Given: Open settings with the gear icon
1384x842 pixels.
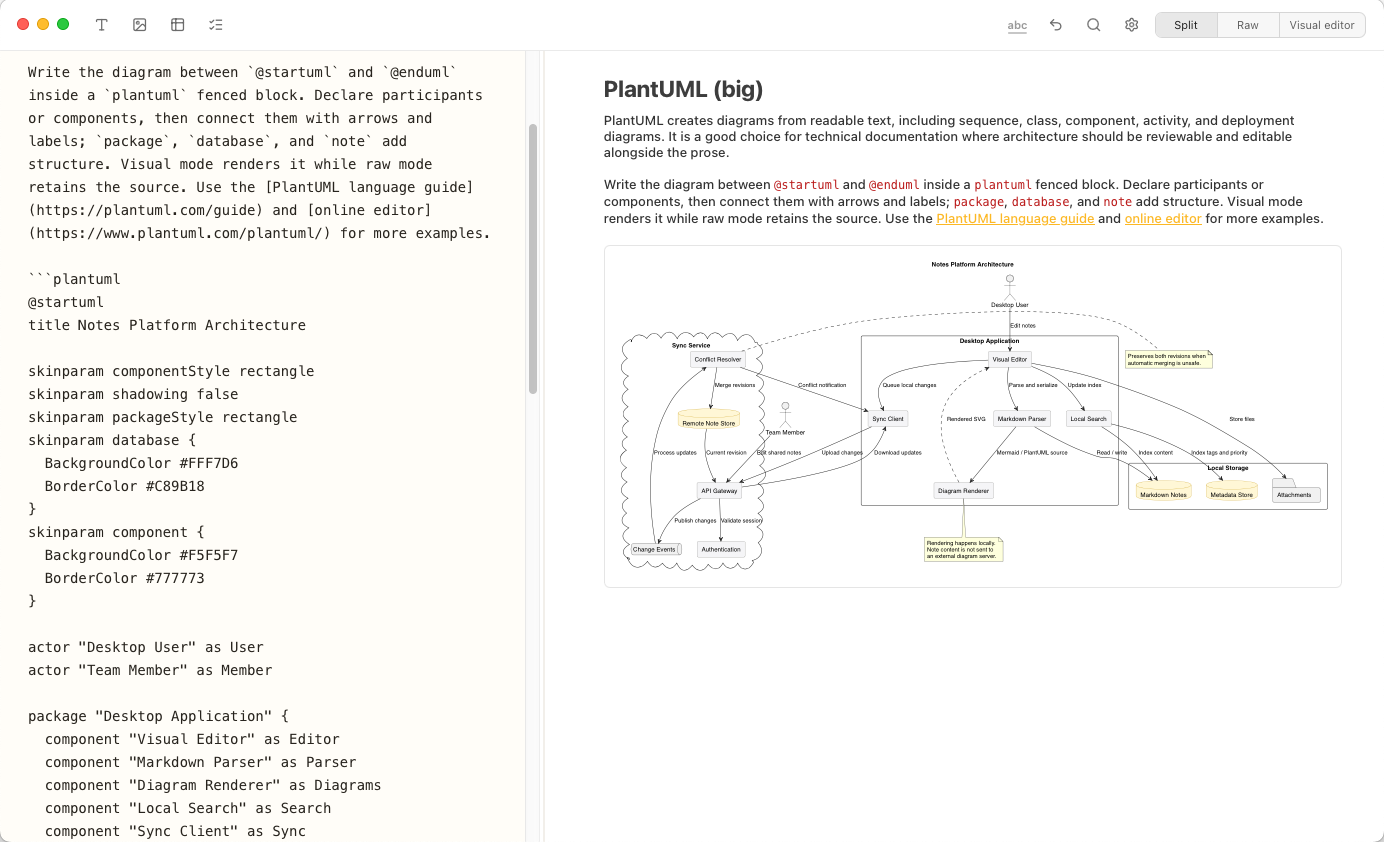Looking at the screenshot, I should click(1132, 25).
